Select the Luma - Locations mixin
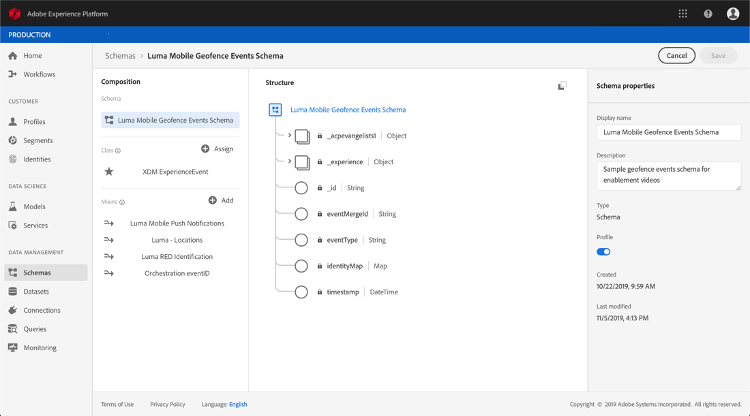Image resolution: width=750 pixels, height=416 pixels. click(177, 240)
